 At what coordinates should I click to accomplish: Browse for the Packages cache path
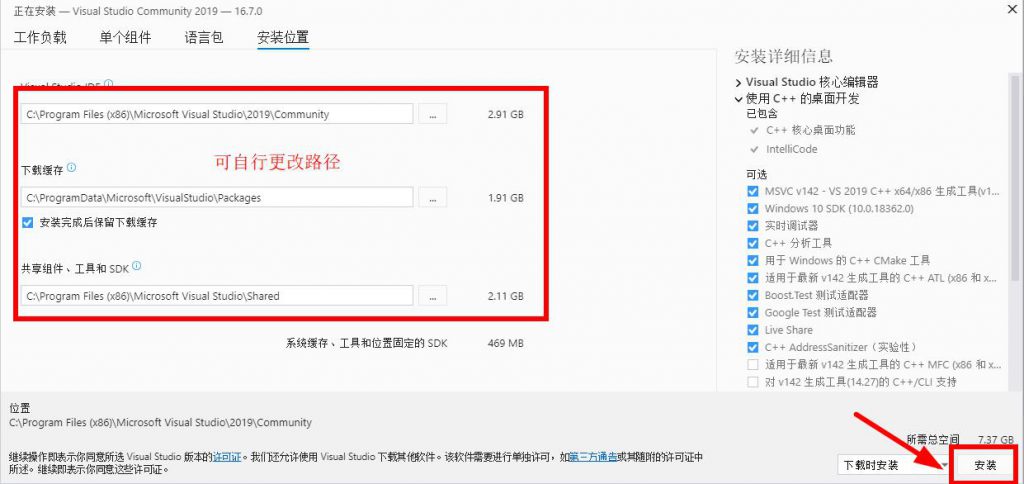pyautogui.click(x=432, y=197)
